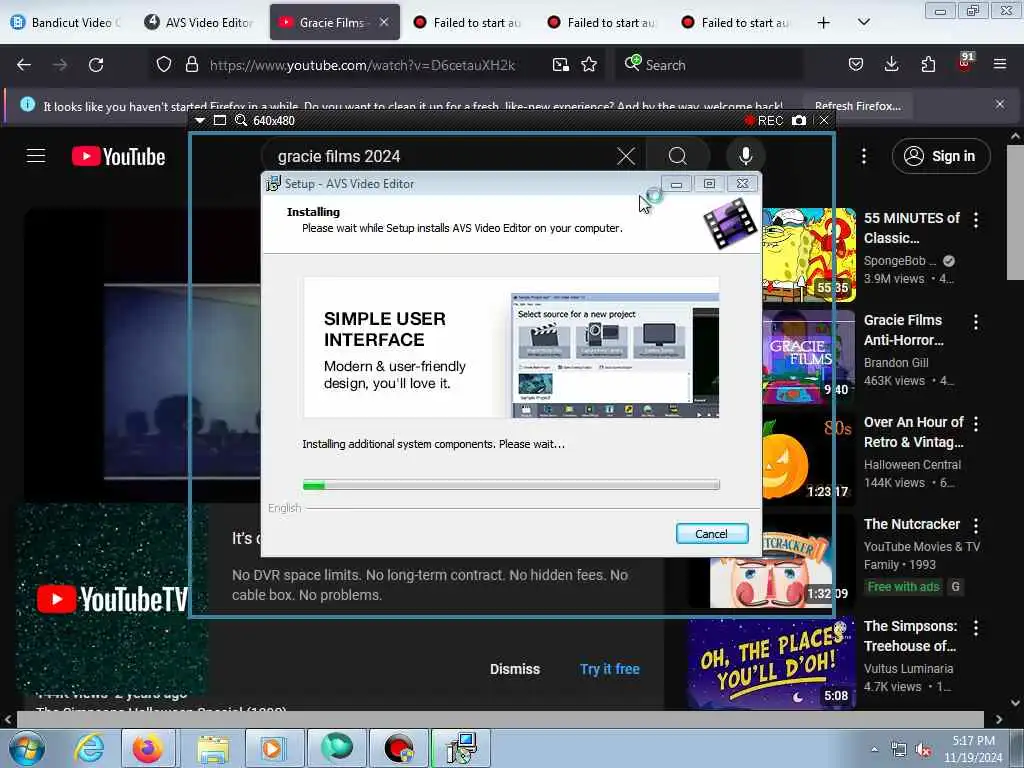Clear the YouTube search text
The height and width of the screenshot is (768, 1024).
pyautogui.click(x=626, y=156)
